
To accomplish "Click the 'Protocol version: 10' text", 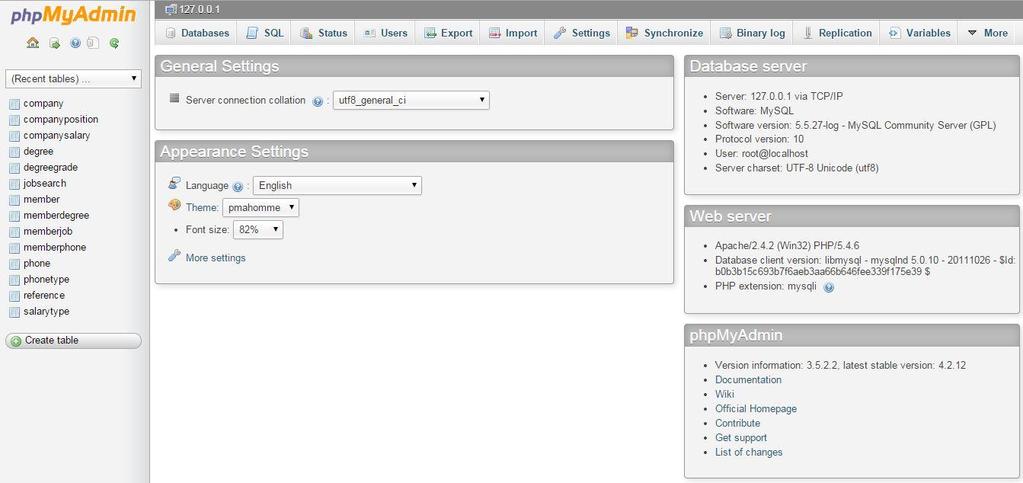I will click(x=759, y=139).
